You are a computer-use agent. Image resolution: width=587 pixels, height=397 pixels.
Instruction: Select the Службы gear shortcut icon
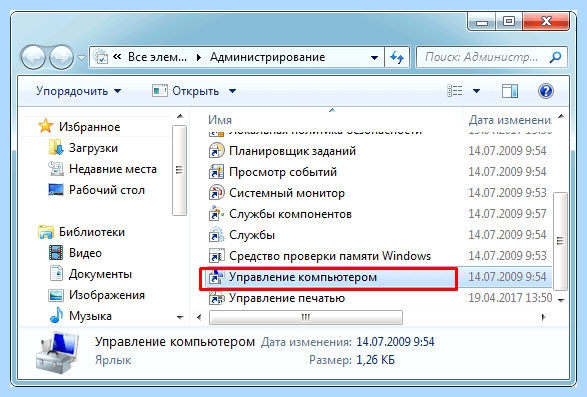[x=216, y=235]
